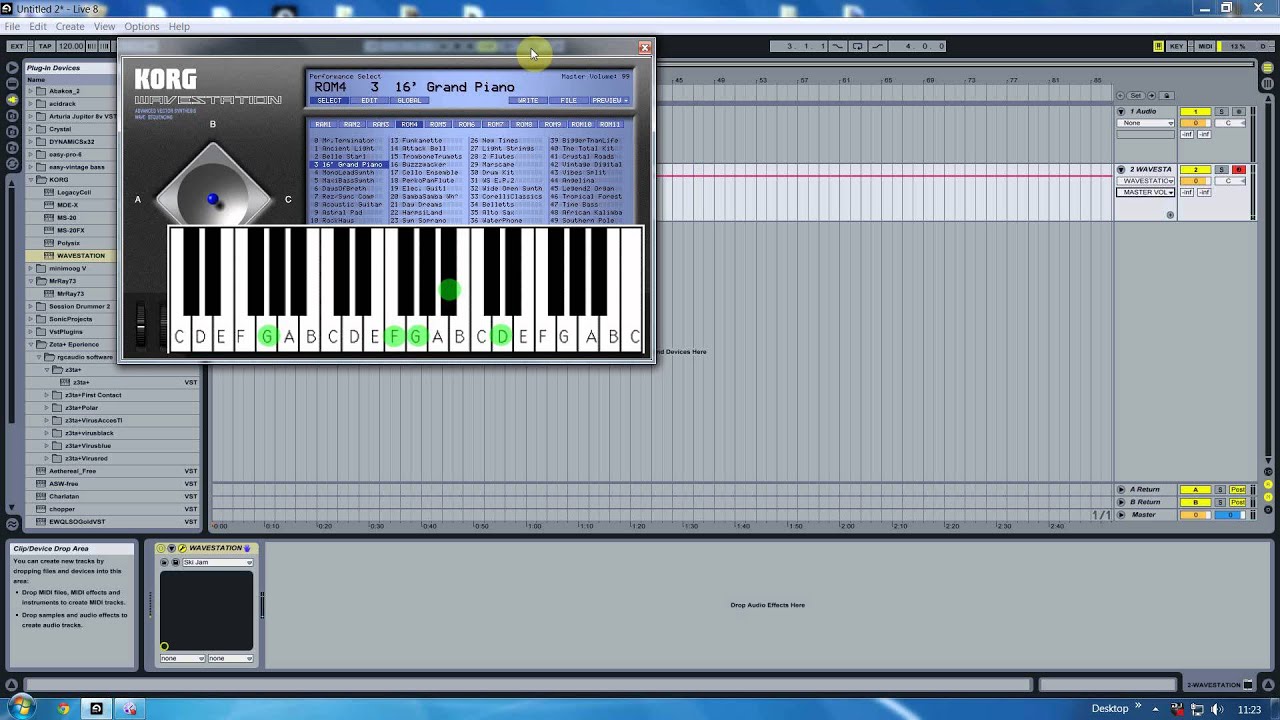The width and height of the screenshot is (1280, 720).
Task: Click the add automation lane plus icon
Action: click(1170, 215)
